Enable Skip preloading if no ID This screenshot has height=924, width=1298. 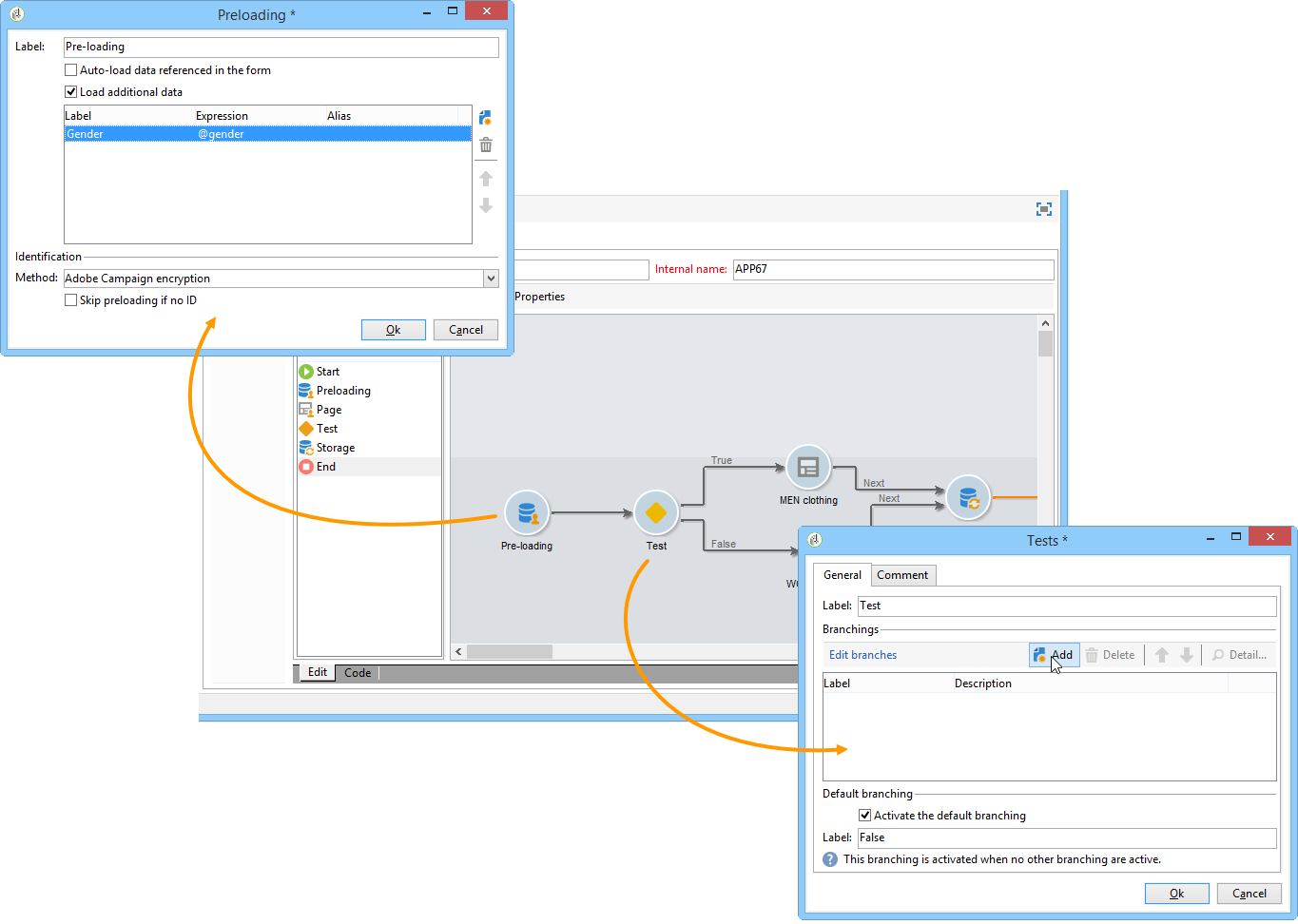pos(70,300)
